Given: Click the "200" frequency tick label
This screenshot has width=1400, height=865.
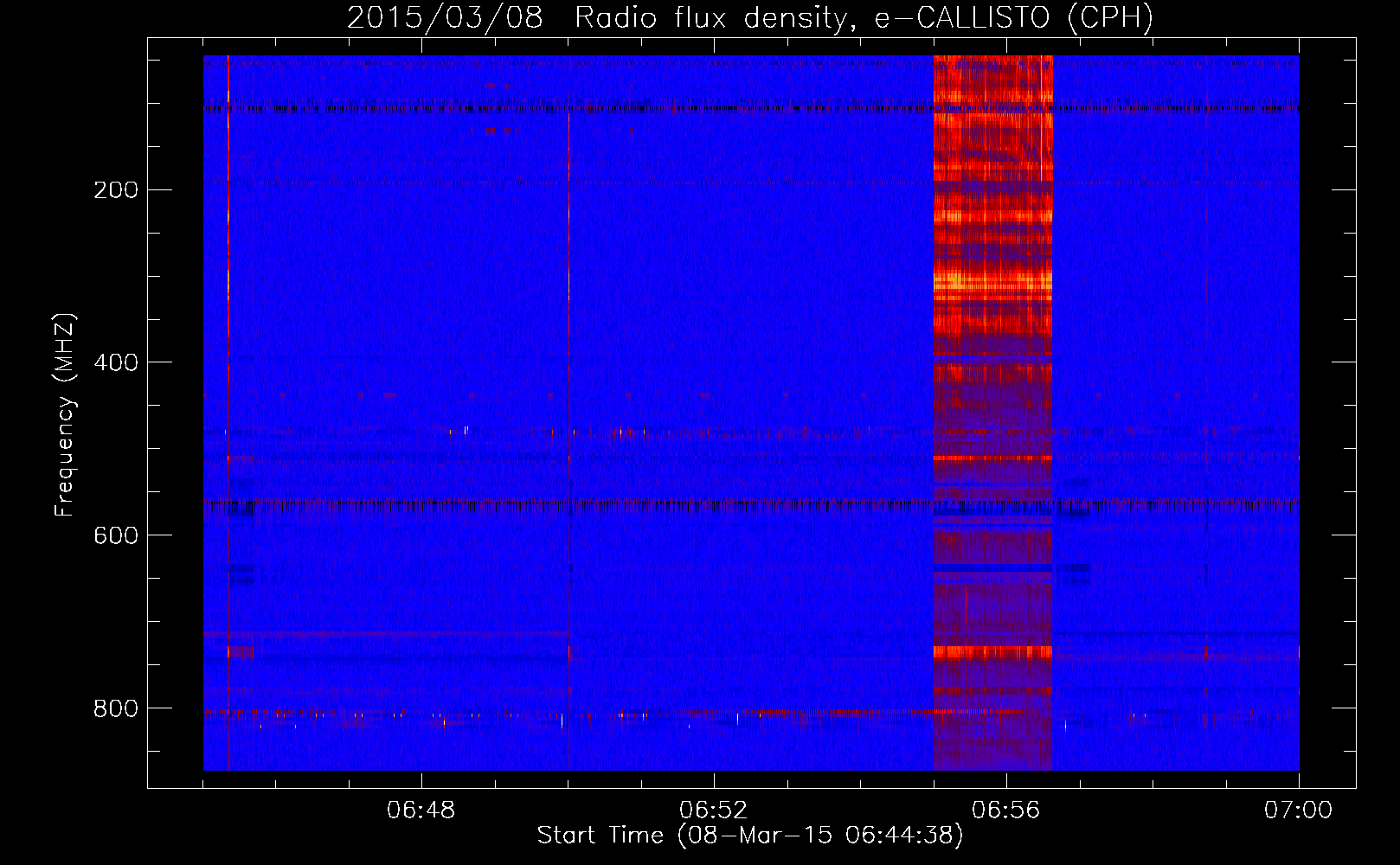Looking at the screenshot, I should pyautogui.click(x=116, y=190).
